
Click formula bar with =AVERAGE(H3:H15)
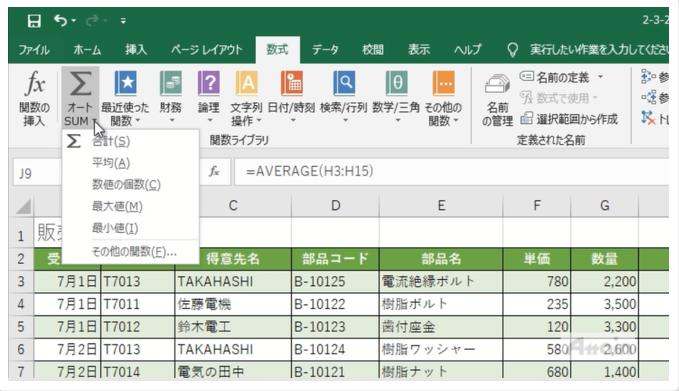451,171
